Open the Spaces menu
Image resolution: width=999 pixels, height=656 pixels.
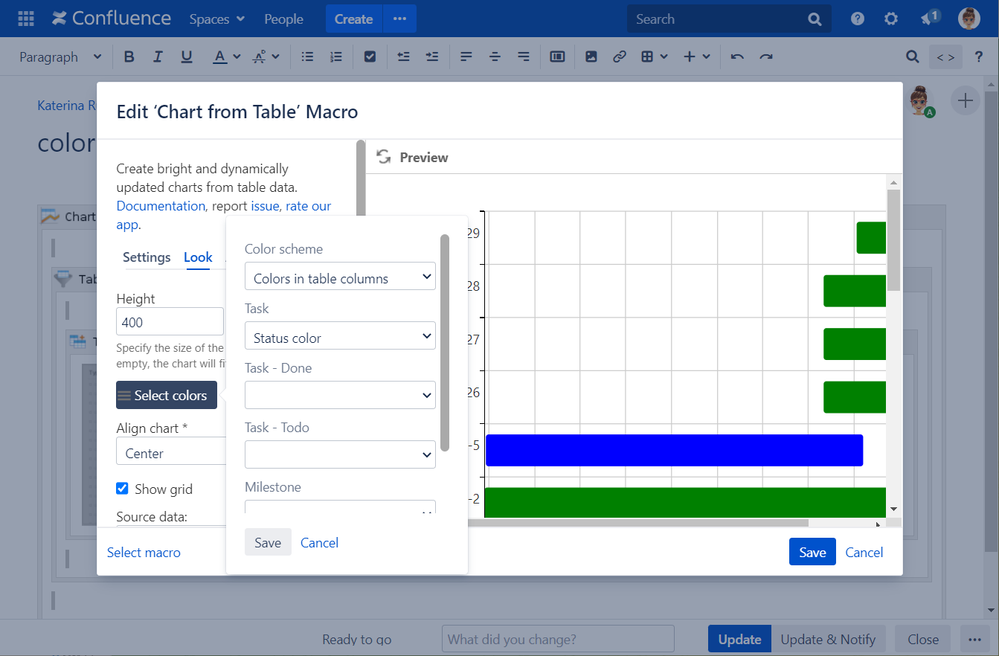[217, 19]
